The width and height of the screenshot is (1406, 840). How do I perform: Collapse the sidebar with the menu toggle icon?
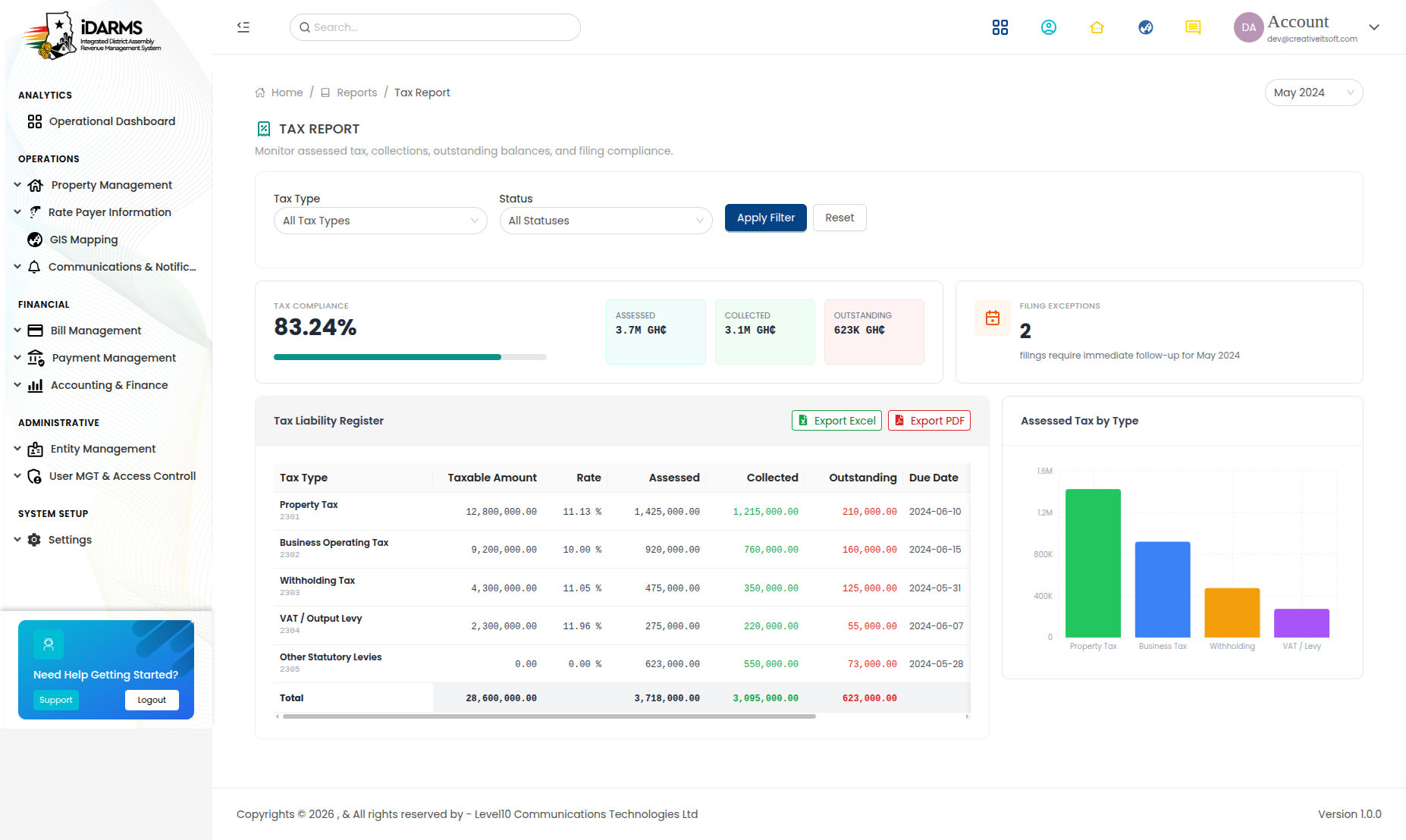243,27
